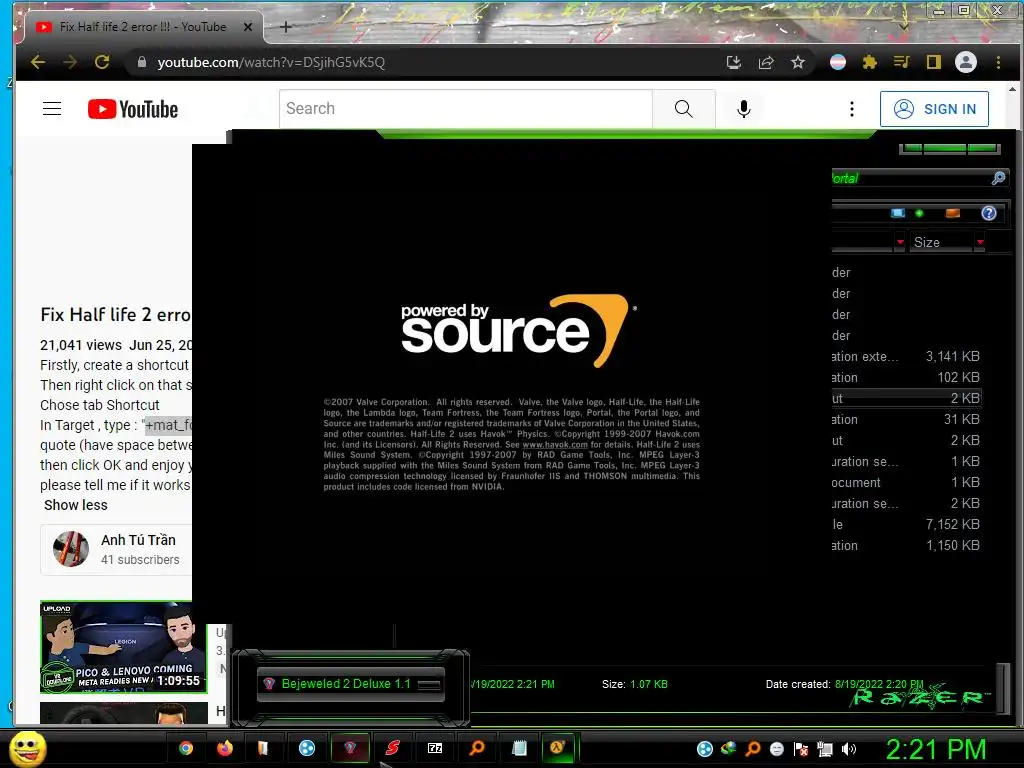
Task: Sort by the Size column header
Action: [x=941, y=242]
